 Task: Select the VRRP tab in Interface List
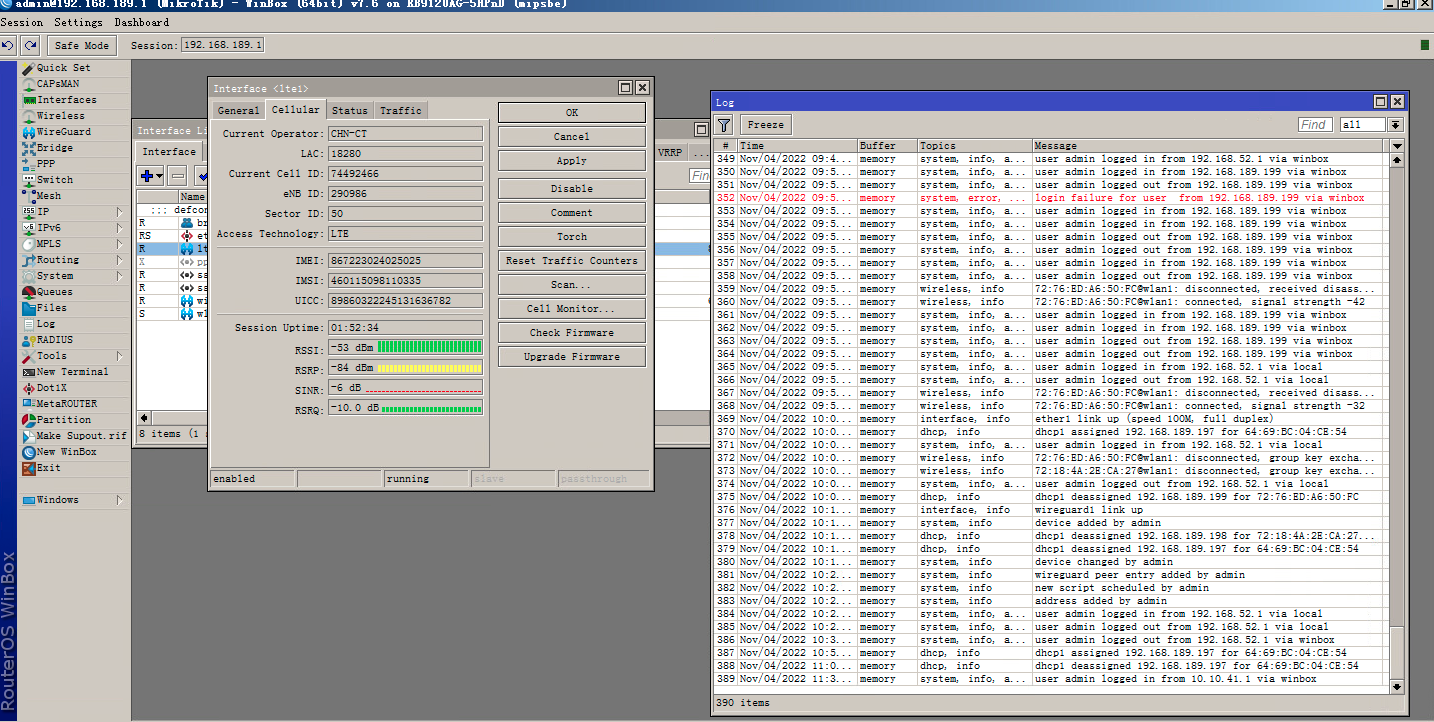[670, 153]
